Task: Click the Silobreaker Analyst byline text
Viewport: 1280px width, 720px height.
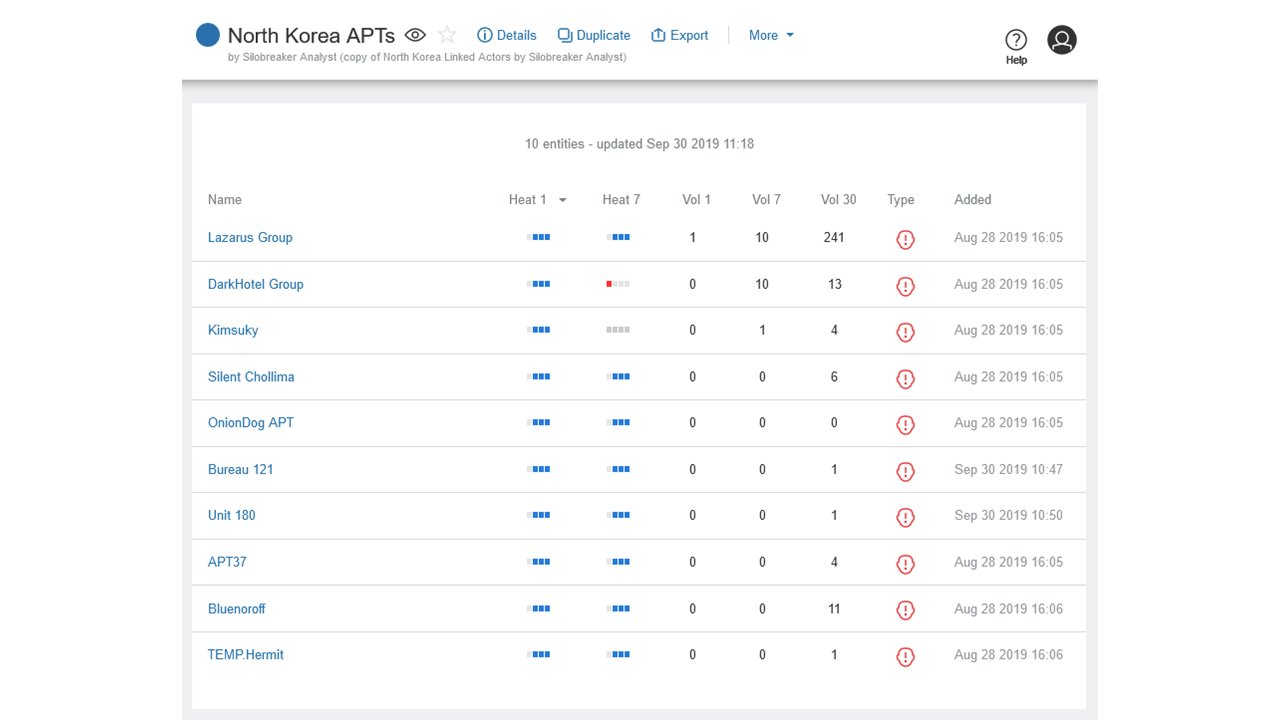Action: [x=427, y=57]
